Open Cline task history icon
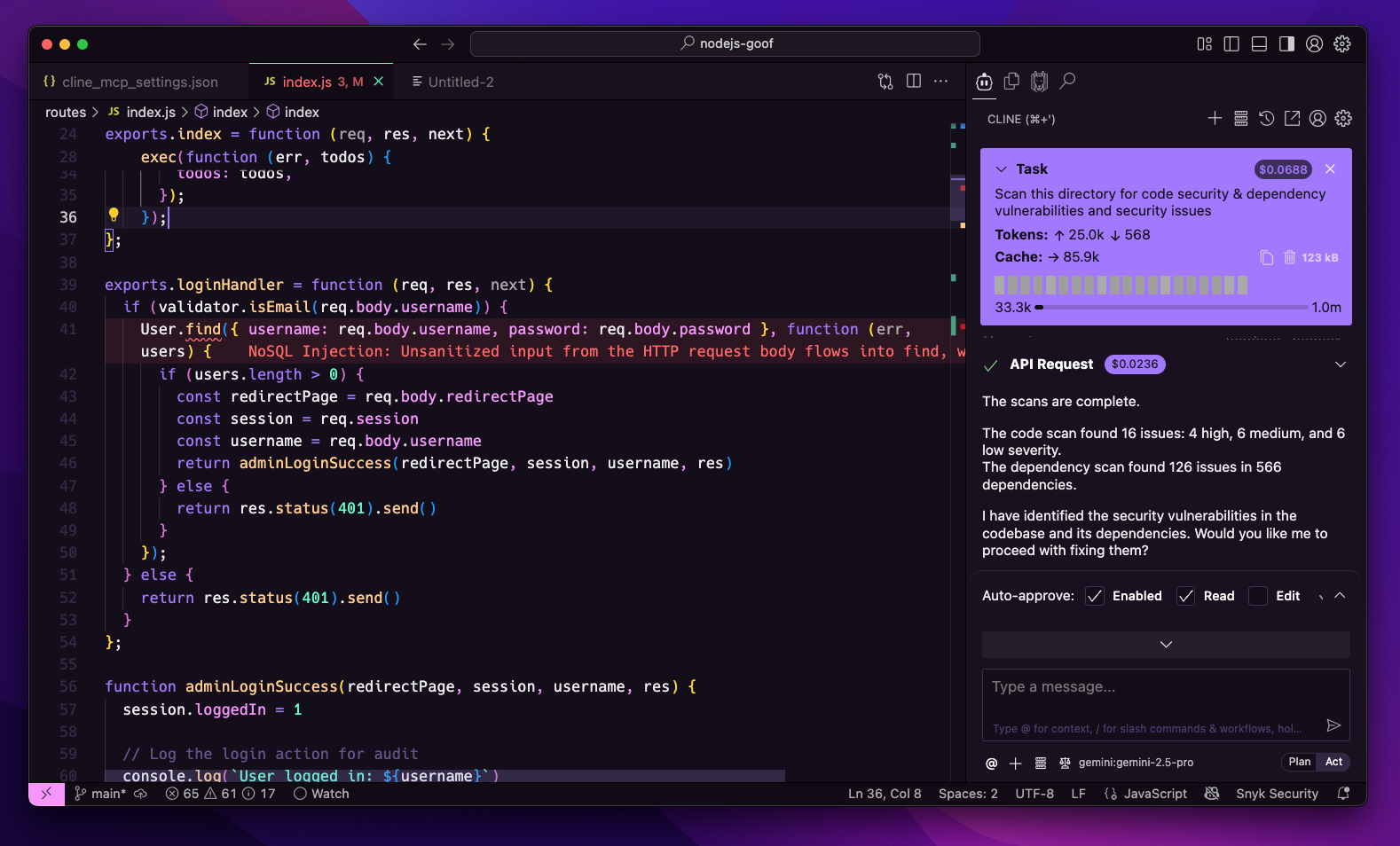 (1266, 119)
